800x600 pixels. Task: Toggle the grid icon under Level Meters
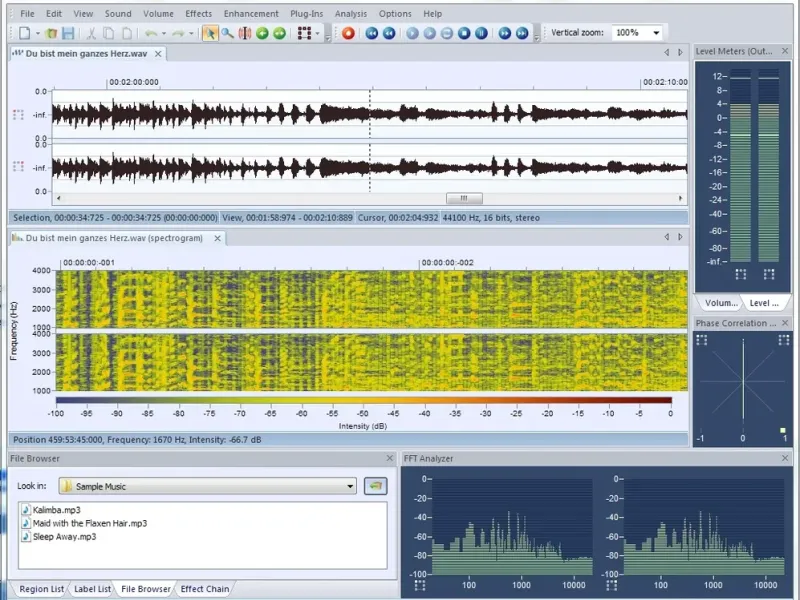coord(741,274)
